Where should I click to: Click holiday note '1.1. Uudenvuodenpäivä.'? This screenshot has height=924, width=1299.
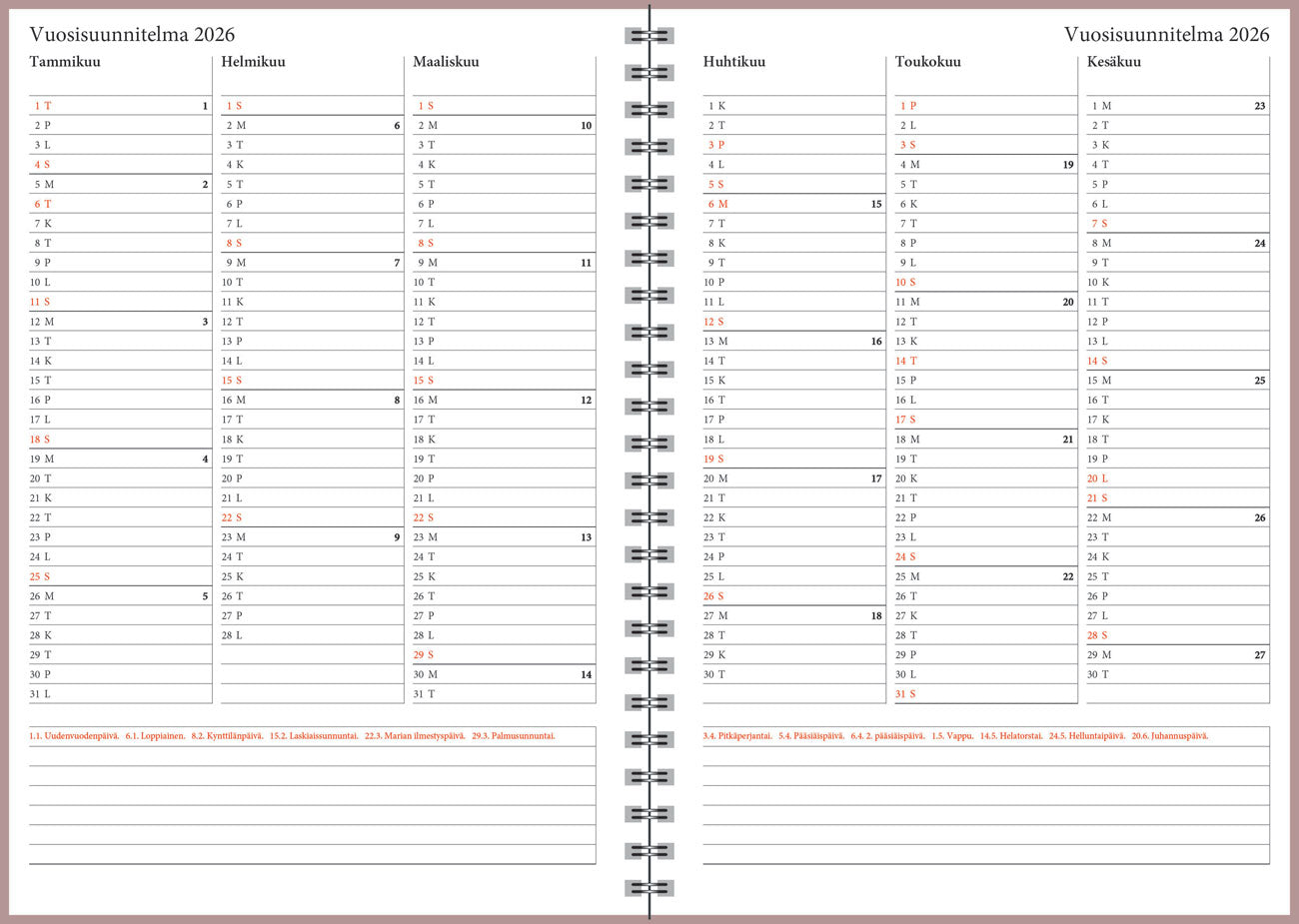click(x=74, y=736)
